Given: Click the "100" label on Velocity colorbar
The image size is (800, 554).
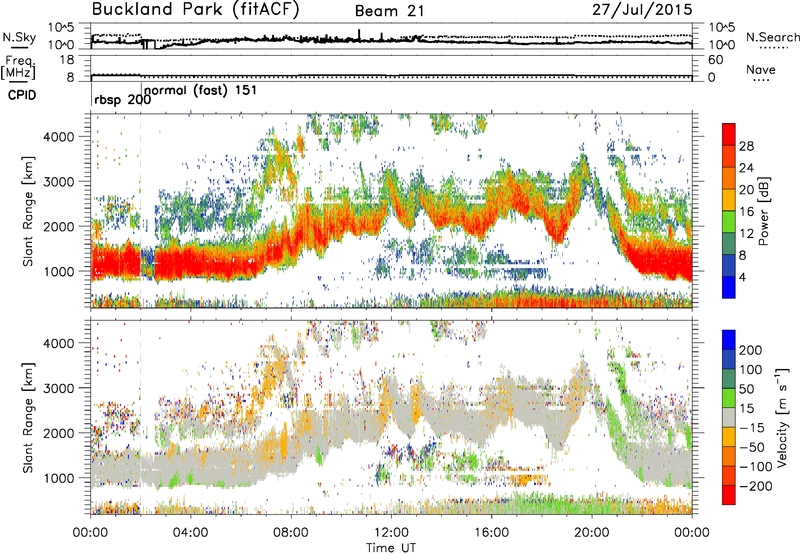Looking at the screenshot, I should click(x=751, y=370).
